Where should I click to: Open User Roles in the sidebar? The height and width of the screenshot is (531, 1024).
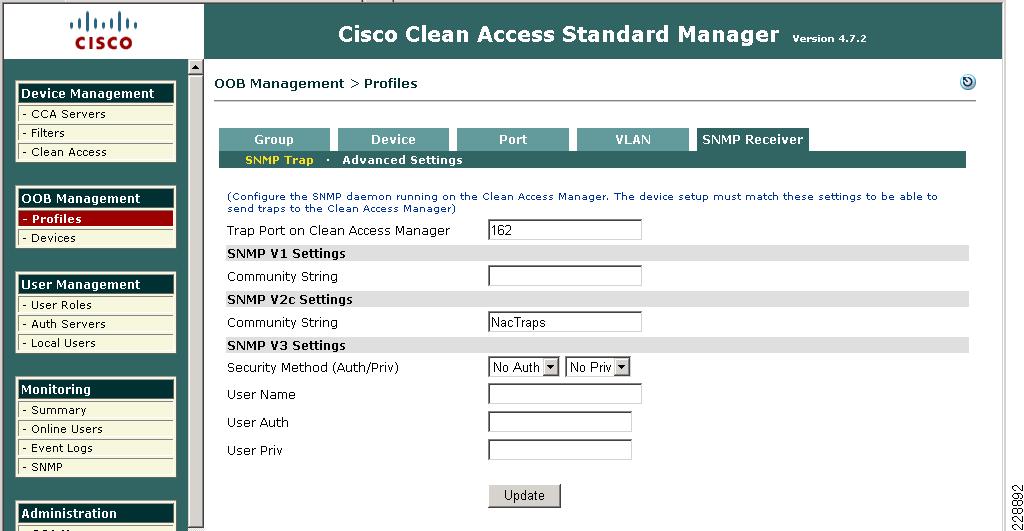click(x=96, y=305)
